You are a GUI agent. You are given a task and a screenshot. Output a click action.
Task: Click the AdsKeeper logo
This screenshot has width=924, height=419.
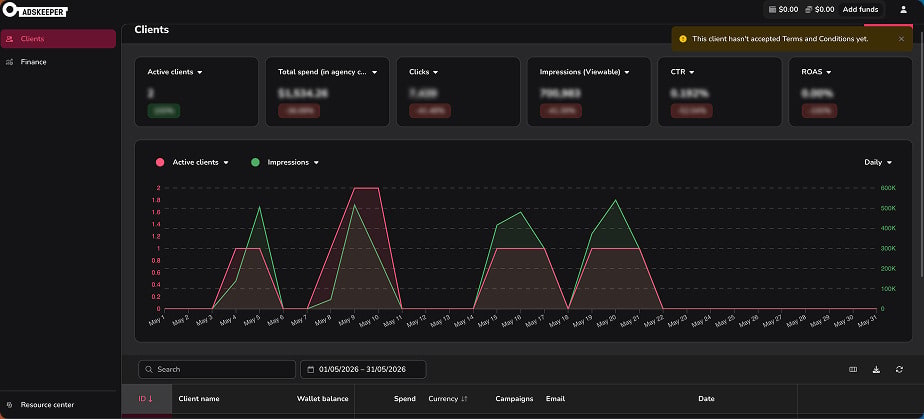click(35, 10)
